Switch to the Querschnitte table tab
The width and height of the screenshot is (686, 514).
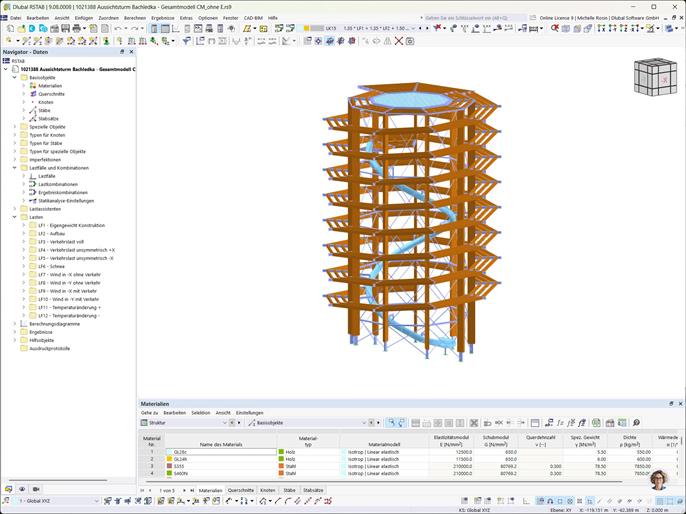coord(241,490)
